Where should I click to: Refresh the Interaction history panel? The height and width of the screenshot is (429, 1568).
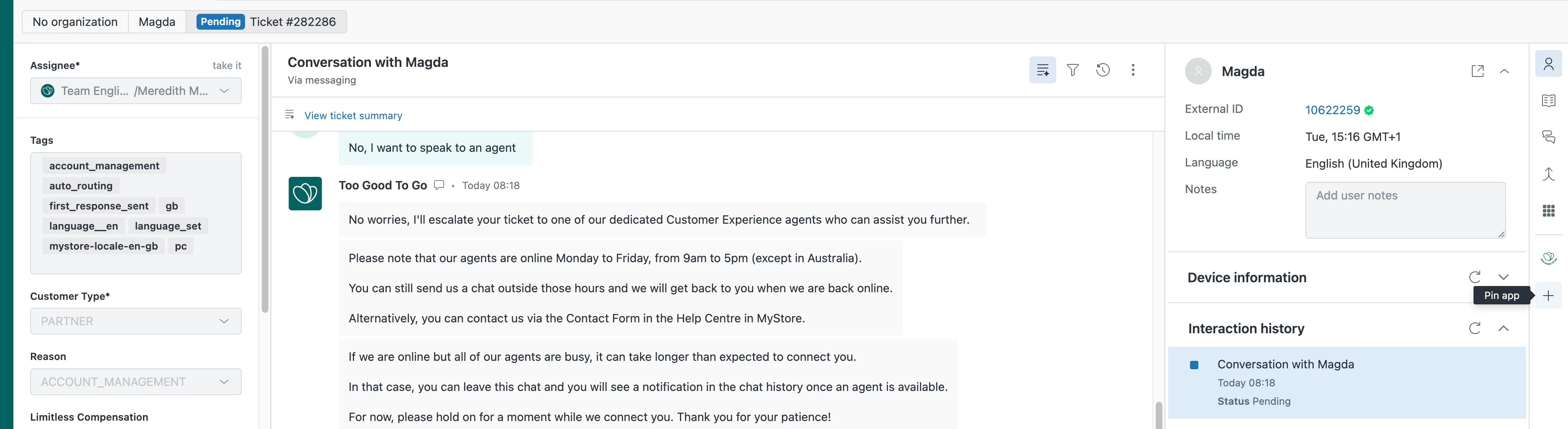1474,329
